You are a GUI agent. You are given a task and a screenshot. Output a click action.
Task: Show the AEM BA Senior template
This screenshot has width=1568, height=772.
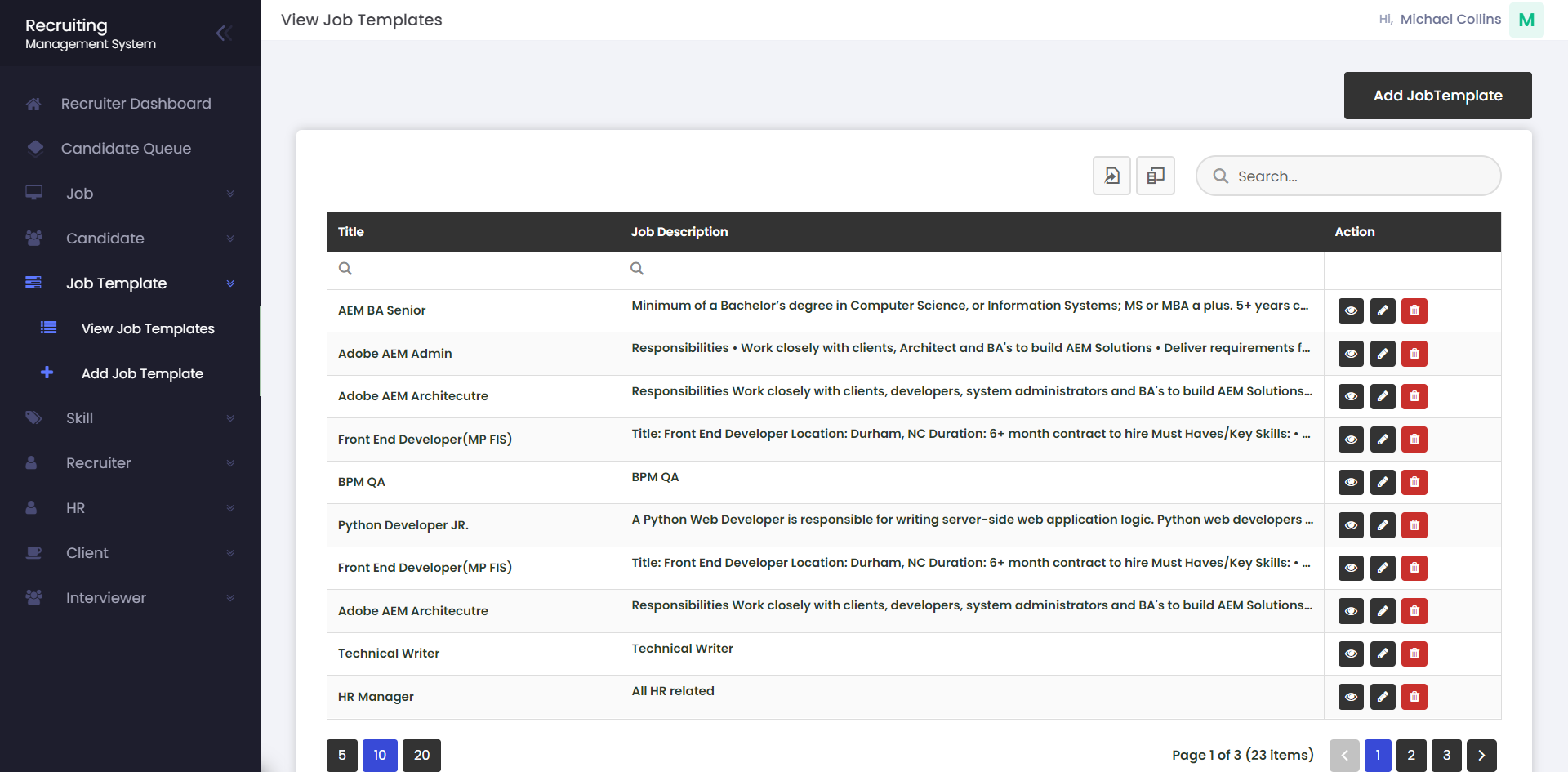point(1351,310)
